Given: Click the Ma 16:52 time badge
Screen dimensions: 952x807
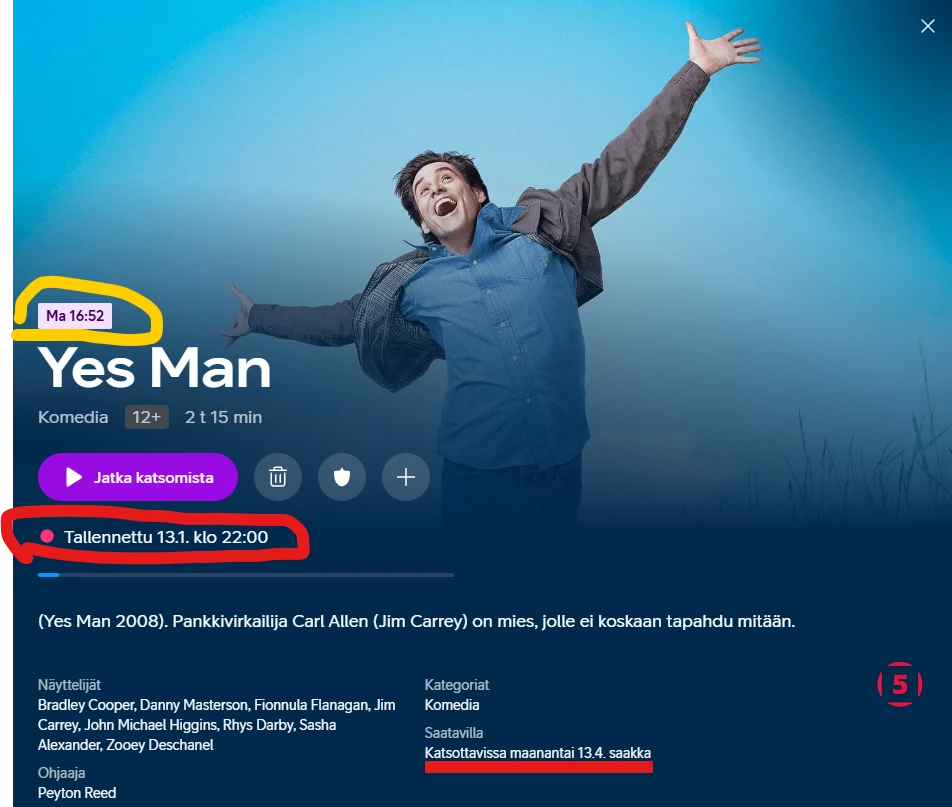Looking at the screenshot, I should pos(75,316).
